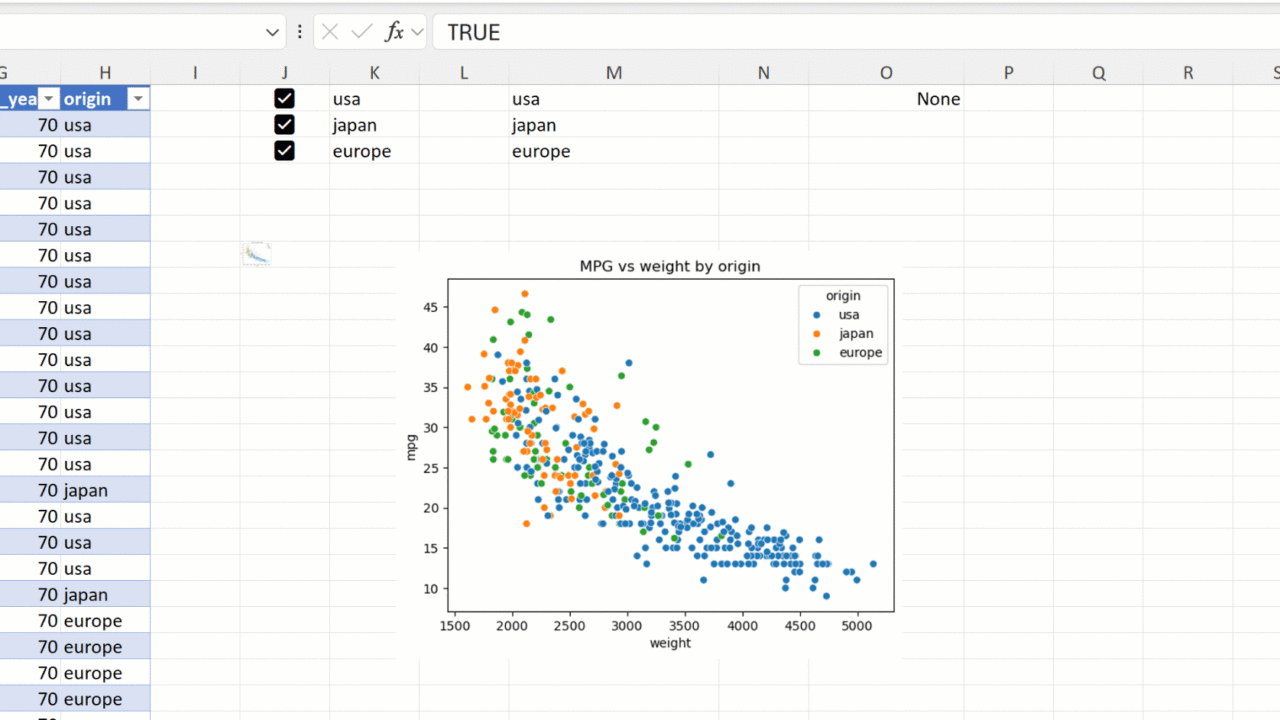Toggle the japan checkbox off

[284, 125]
